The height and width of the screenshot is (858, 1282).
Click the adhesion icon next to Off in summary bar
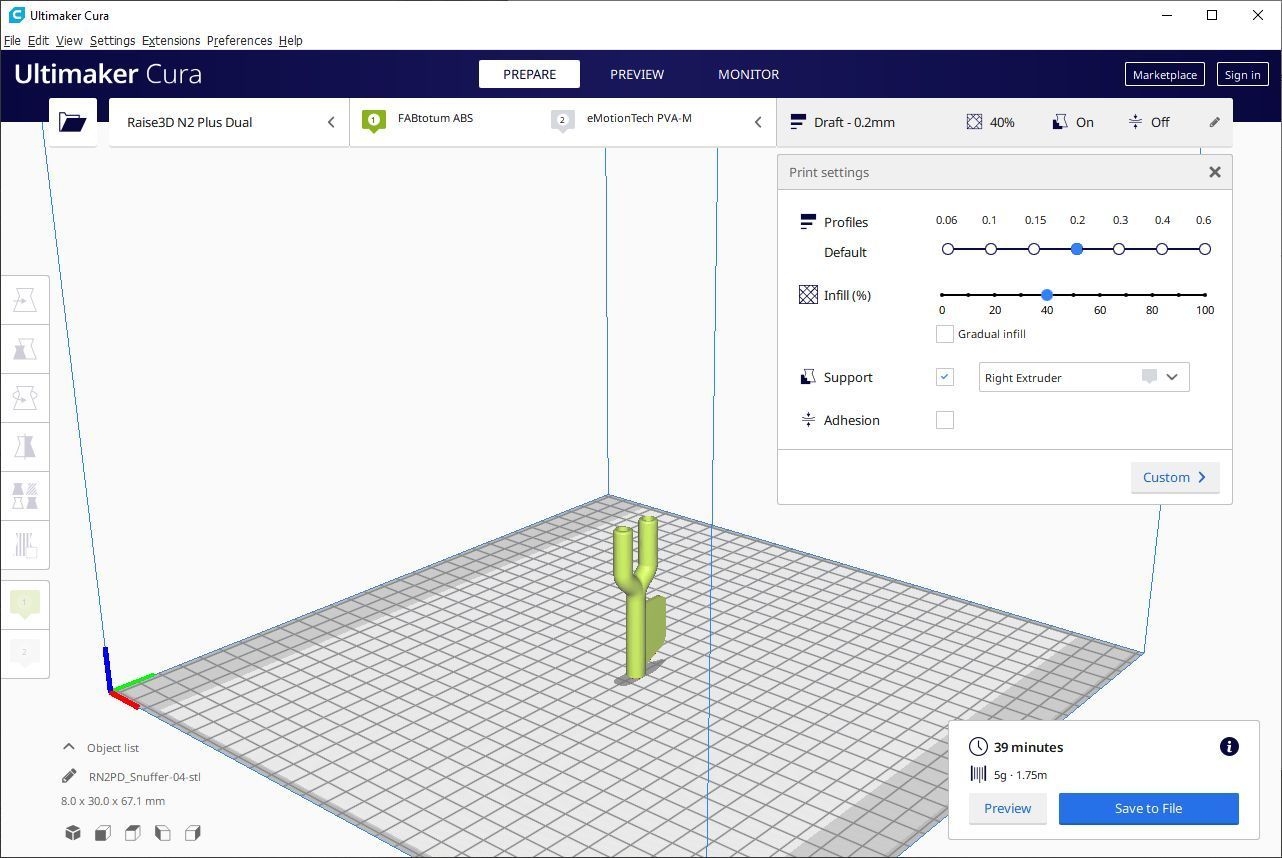tap(1135, 122)
